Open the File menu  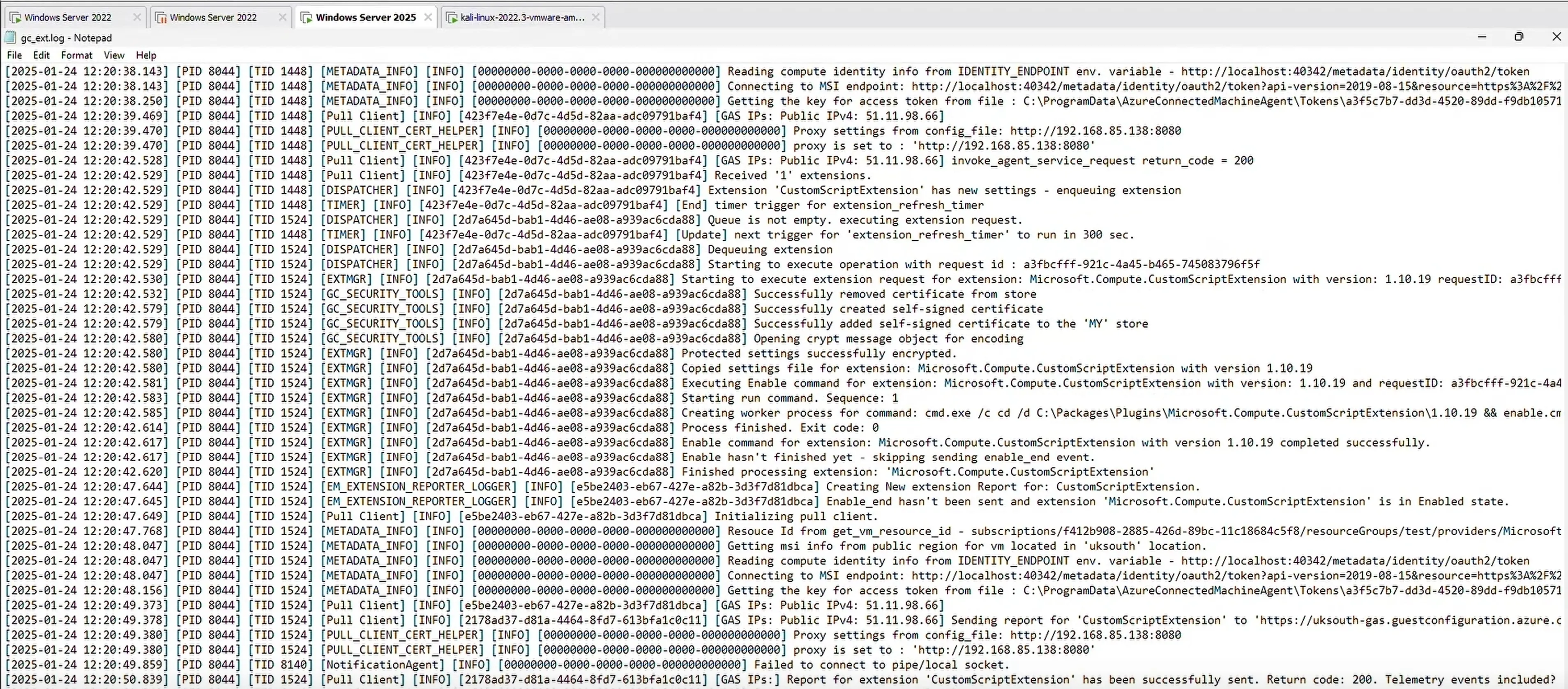[x=14, y=55]
